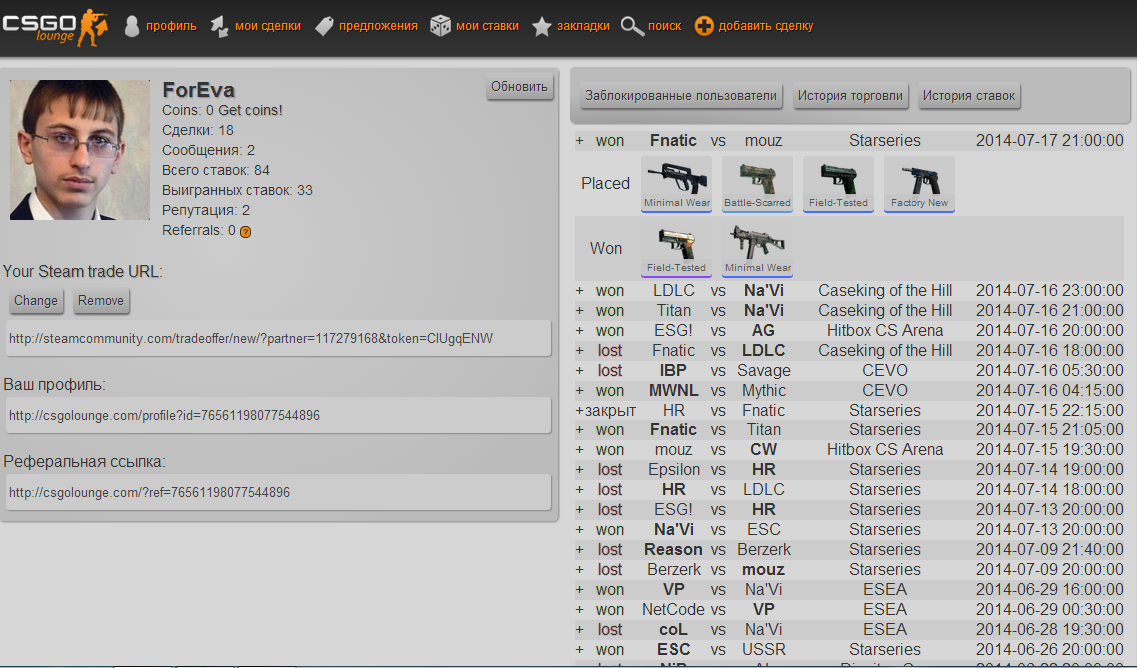Image resolution: width=1137 pixels, height=668 pixels.
Task: Open профиль menu item
Action: (x=171, y=26)
